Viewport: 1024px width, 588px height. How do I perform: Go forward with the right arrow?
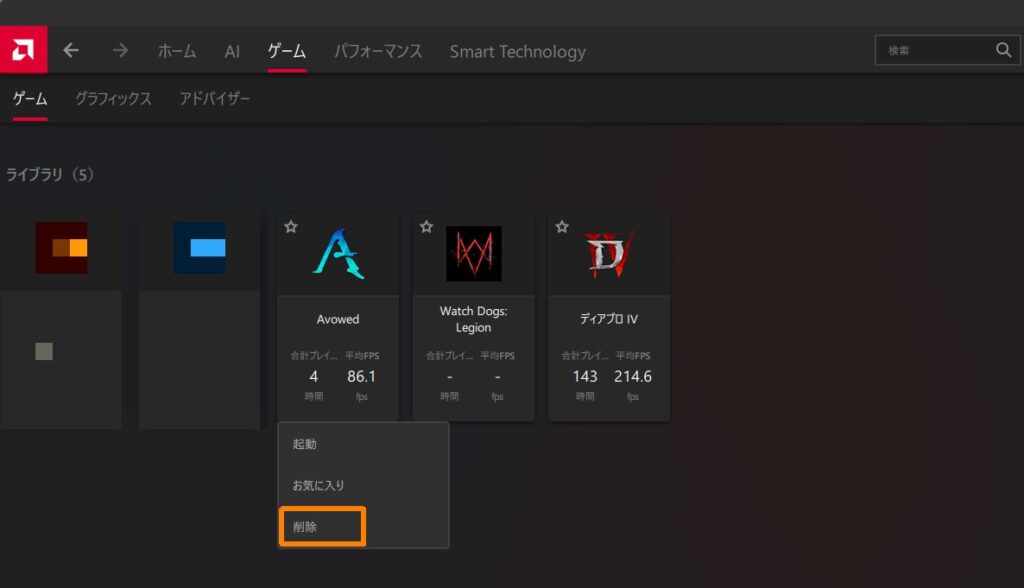[120, 50]
